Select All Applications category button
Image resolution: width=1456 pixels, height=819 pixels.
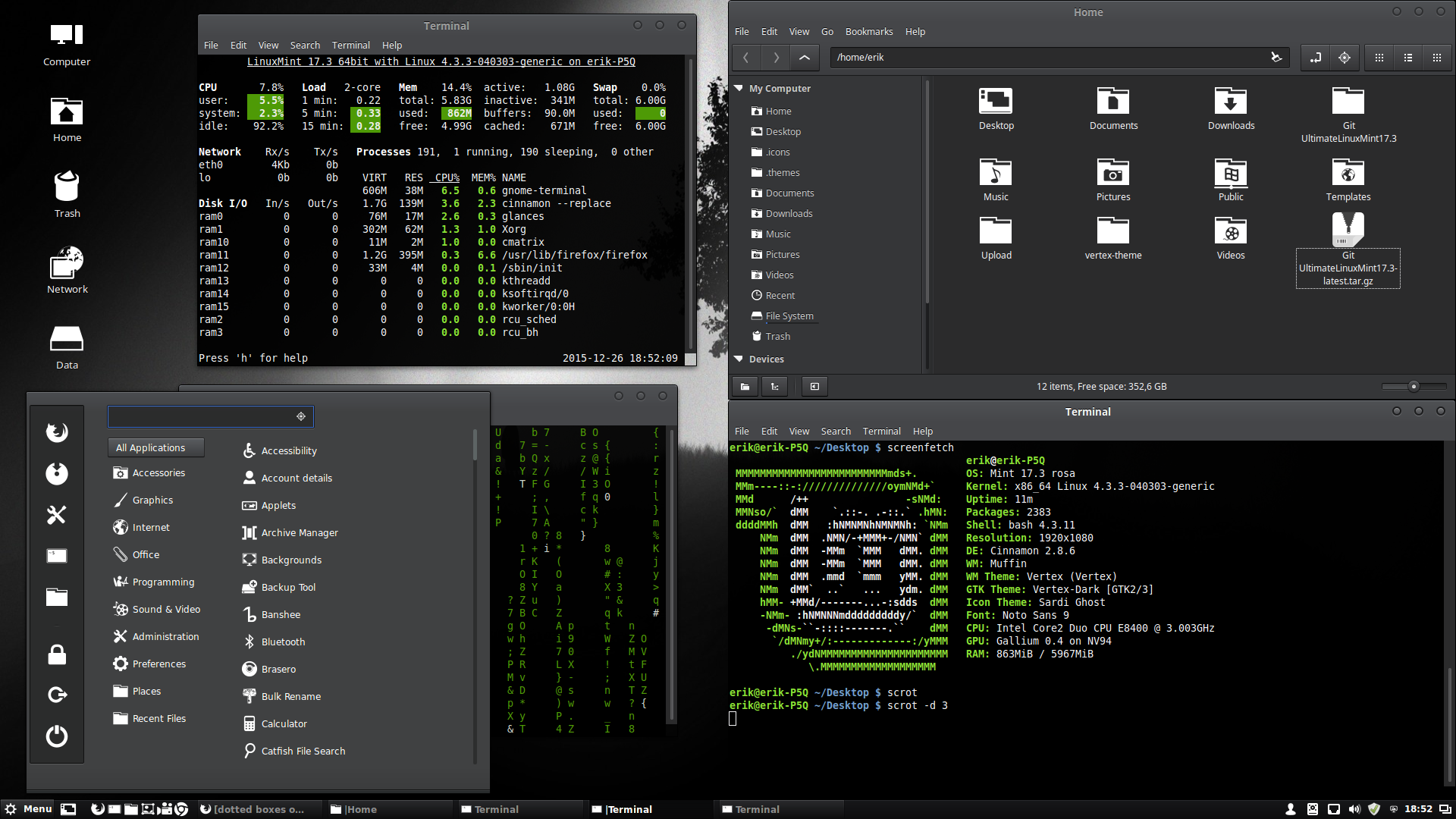tap(155, 448)
